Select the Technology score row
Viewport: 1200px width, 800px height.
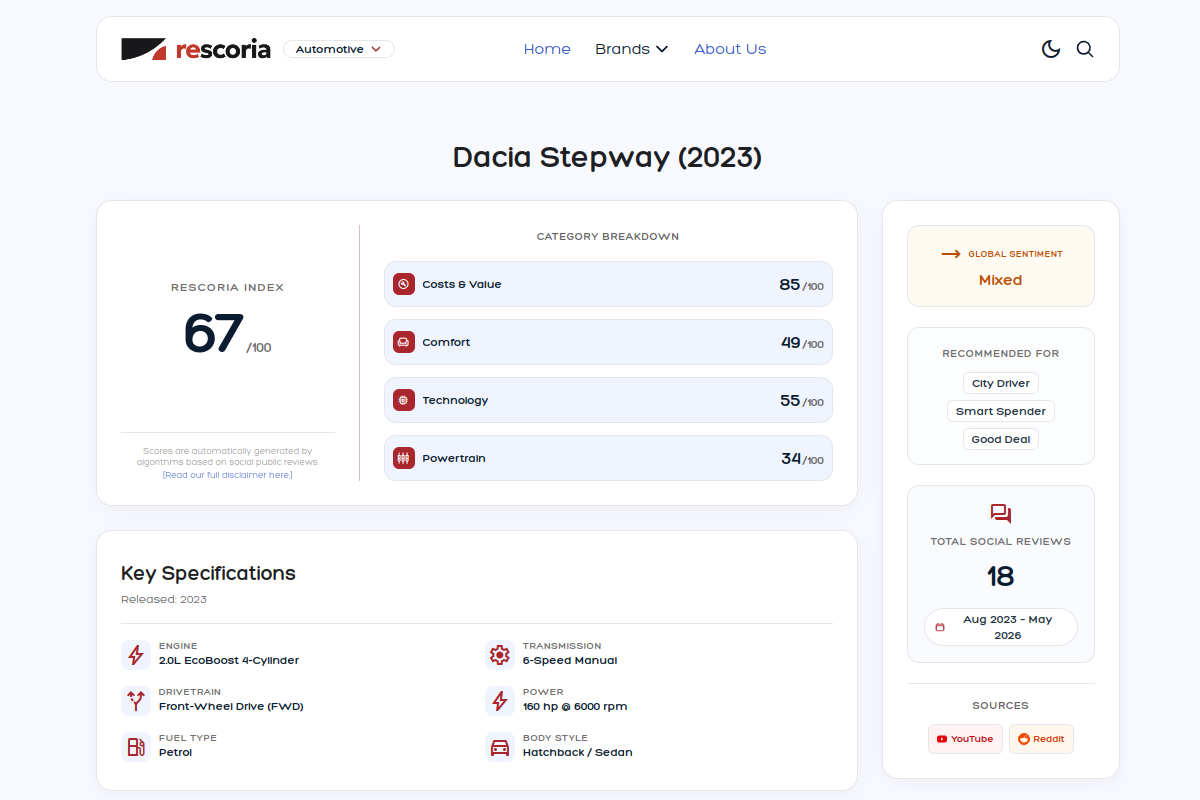click(608, 400)
